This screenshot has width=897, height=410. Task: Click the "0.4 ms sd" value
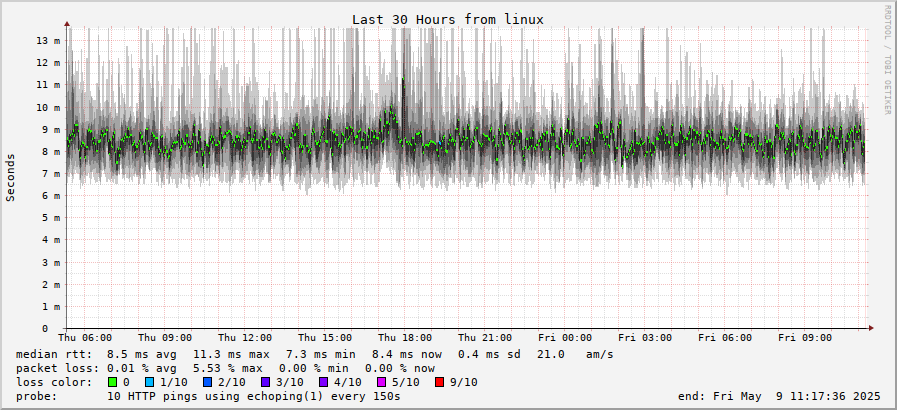coord(489,355)
